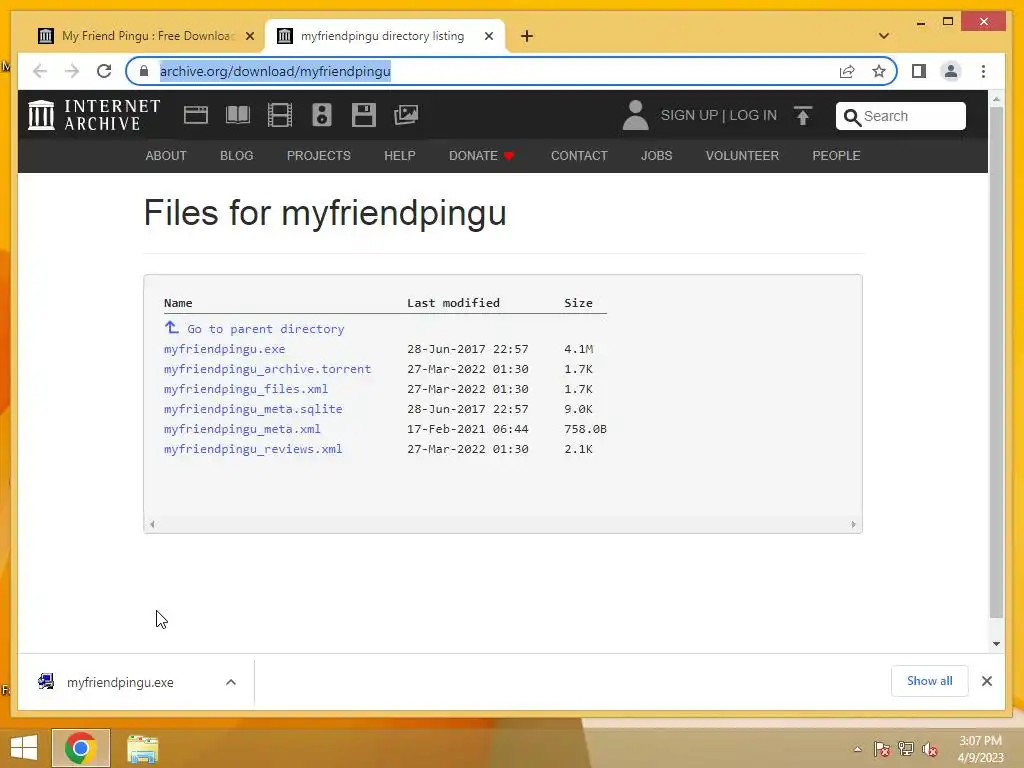
Task: Download myfriendpingu.exe link
Action: (x=225, y=349)
